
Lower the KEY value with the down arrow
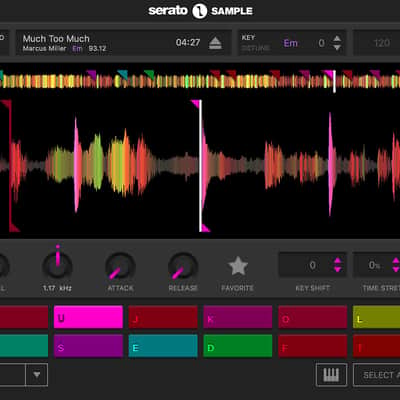click(x=337, y=48)
